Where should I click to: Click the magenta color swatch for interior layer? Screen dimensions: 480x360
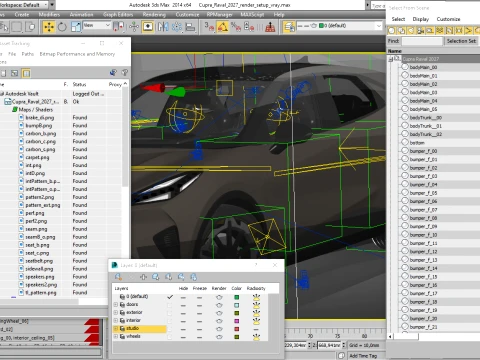coord(237,321)
